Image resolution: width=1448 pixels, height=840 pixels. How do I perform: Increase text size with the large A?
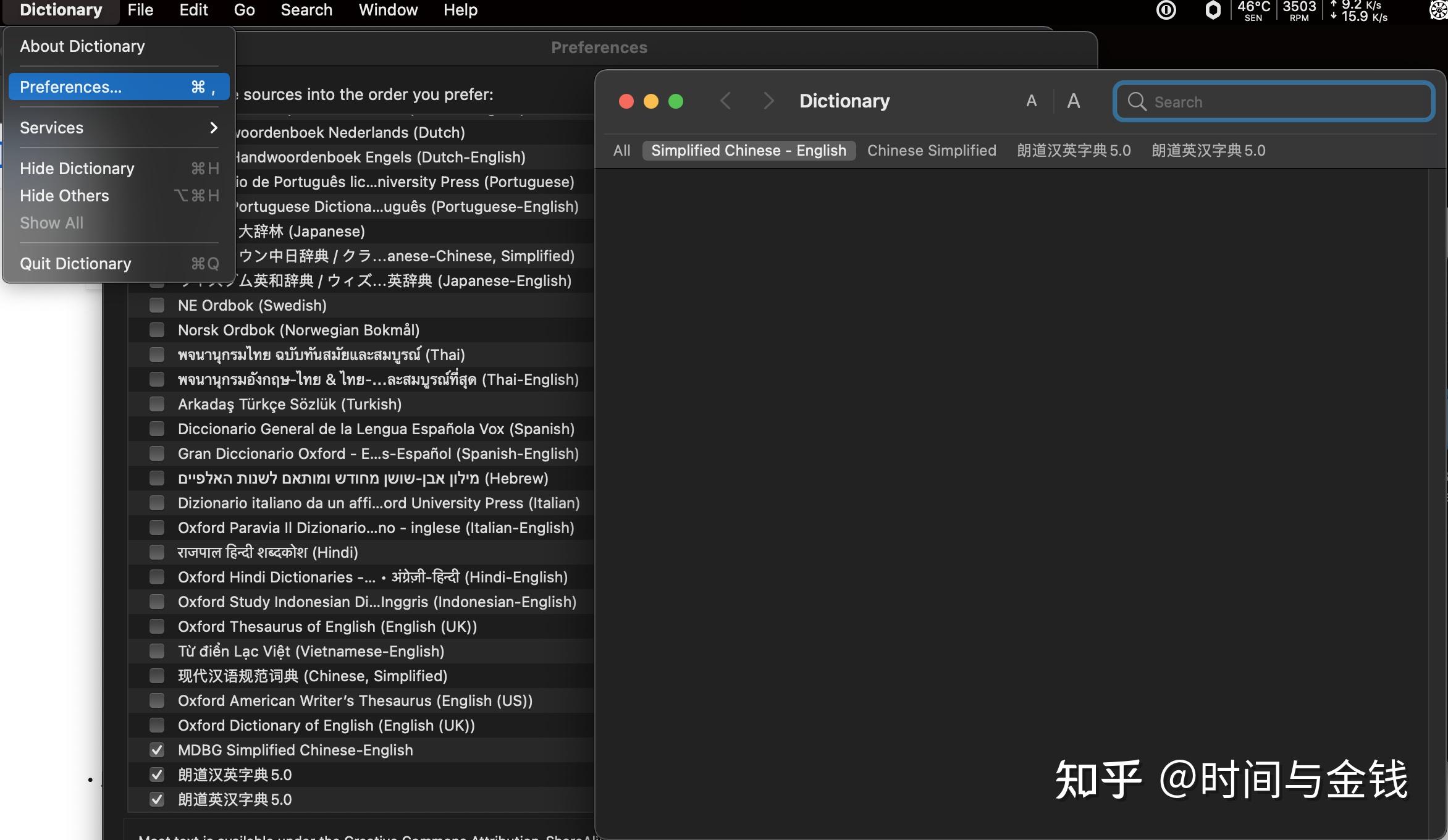click(1074, 101)
